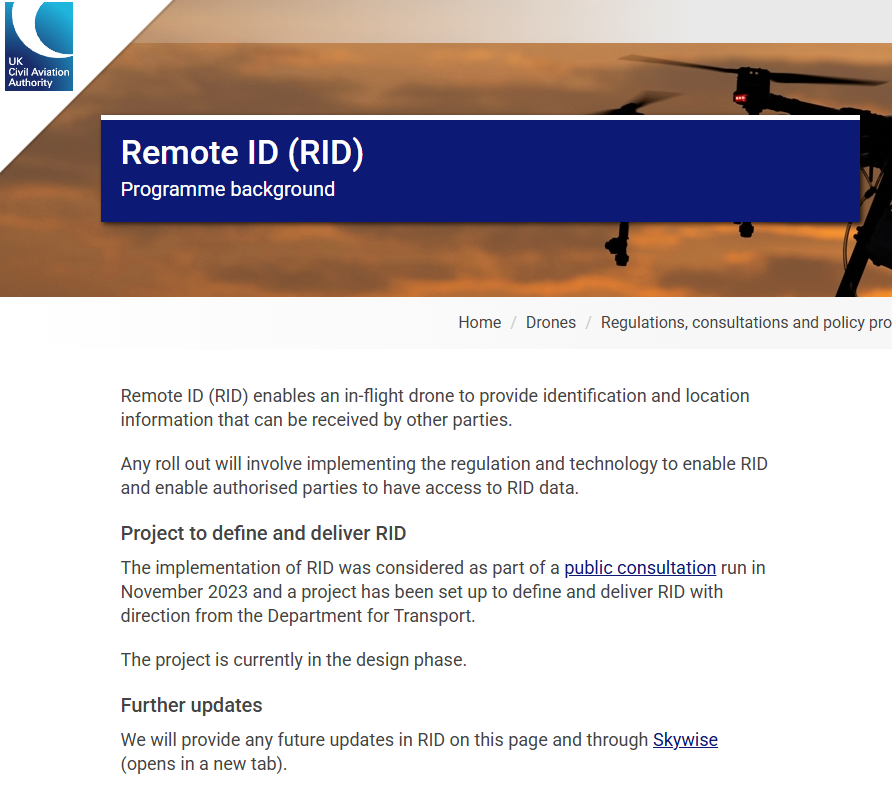Select the Drones breadcrumb entry
This screenshot has width=892, height=797.
coord(551,322)
